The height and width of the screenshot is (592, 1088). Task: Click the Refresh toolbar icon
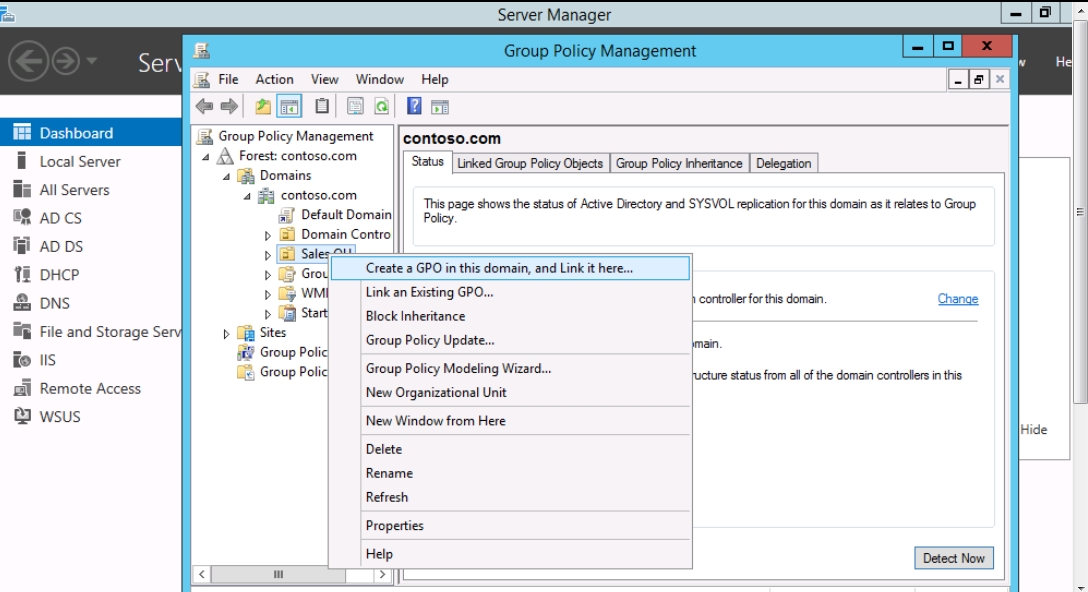[381, 106]
